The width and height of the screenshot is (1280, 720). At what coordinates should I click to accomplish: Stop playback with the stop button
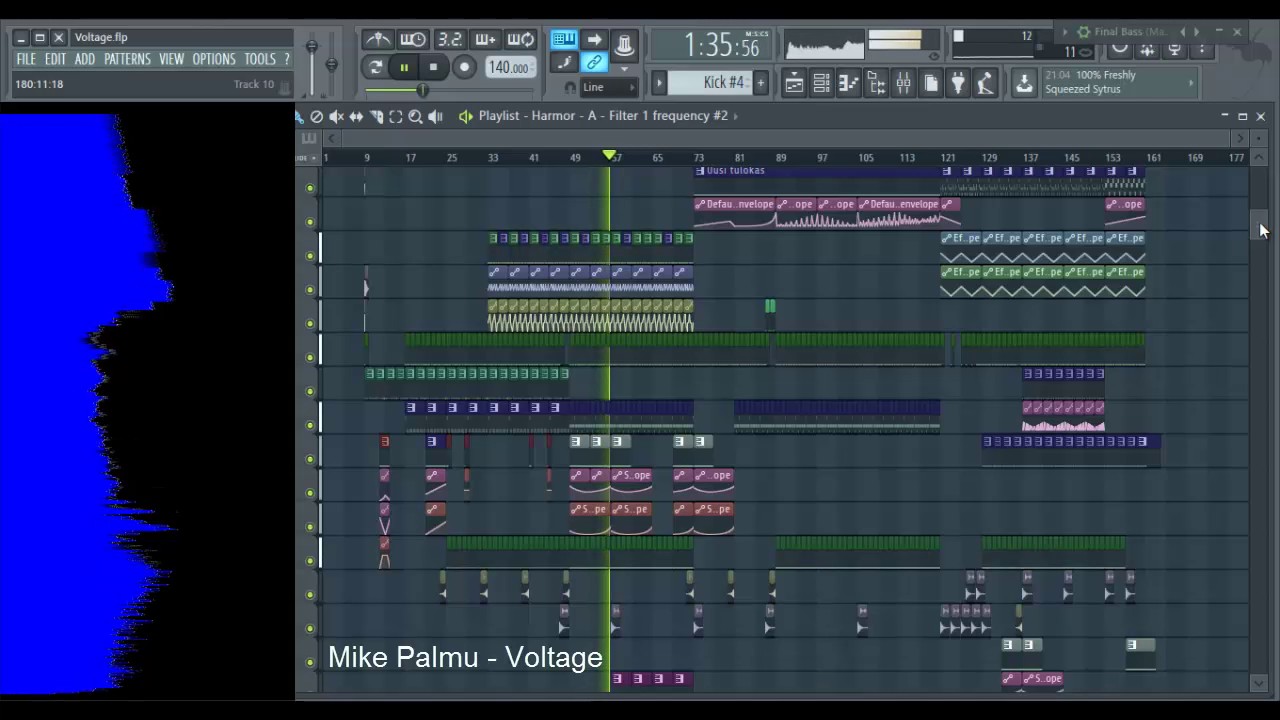433,67
